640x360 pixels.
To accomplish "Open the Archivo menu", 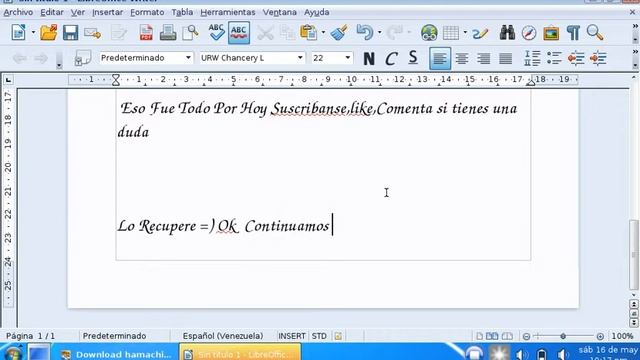I will 18,12.
